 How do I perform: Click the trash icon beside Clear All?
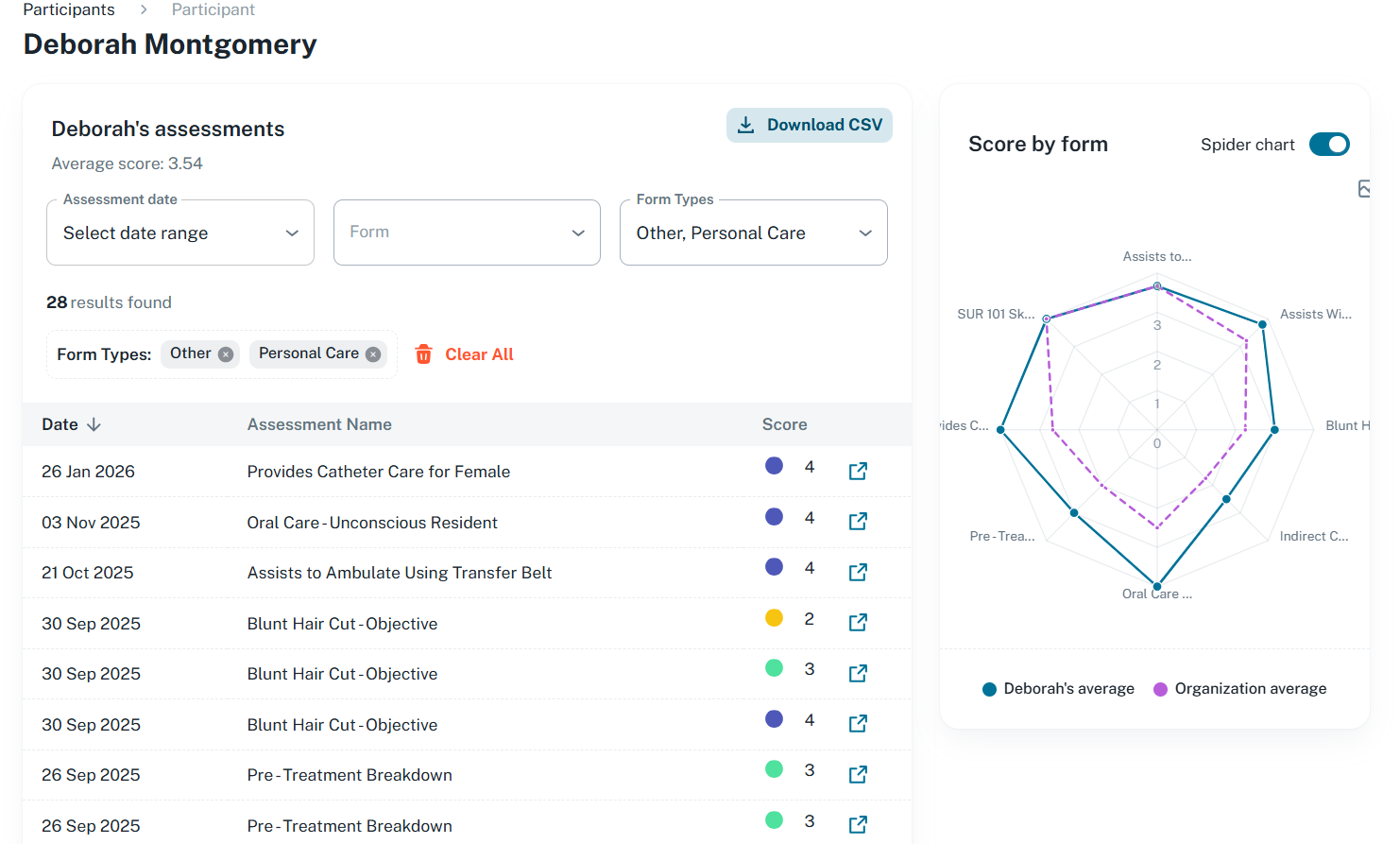423,354
